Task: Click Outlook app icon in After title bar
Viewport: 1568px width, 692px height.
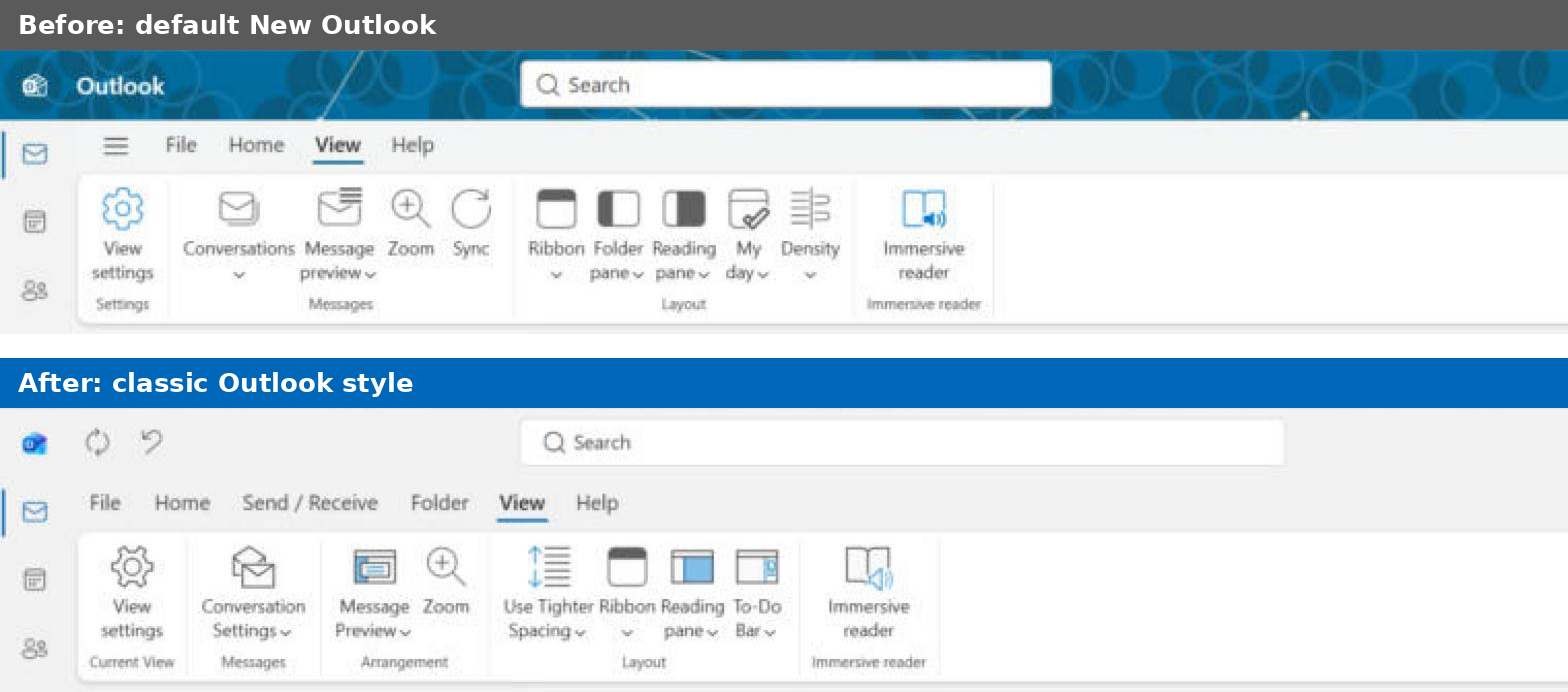Action: coord(35,443)
